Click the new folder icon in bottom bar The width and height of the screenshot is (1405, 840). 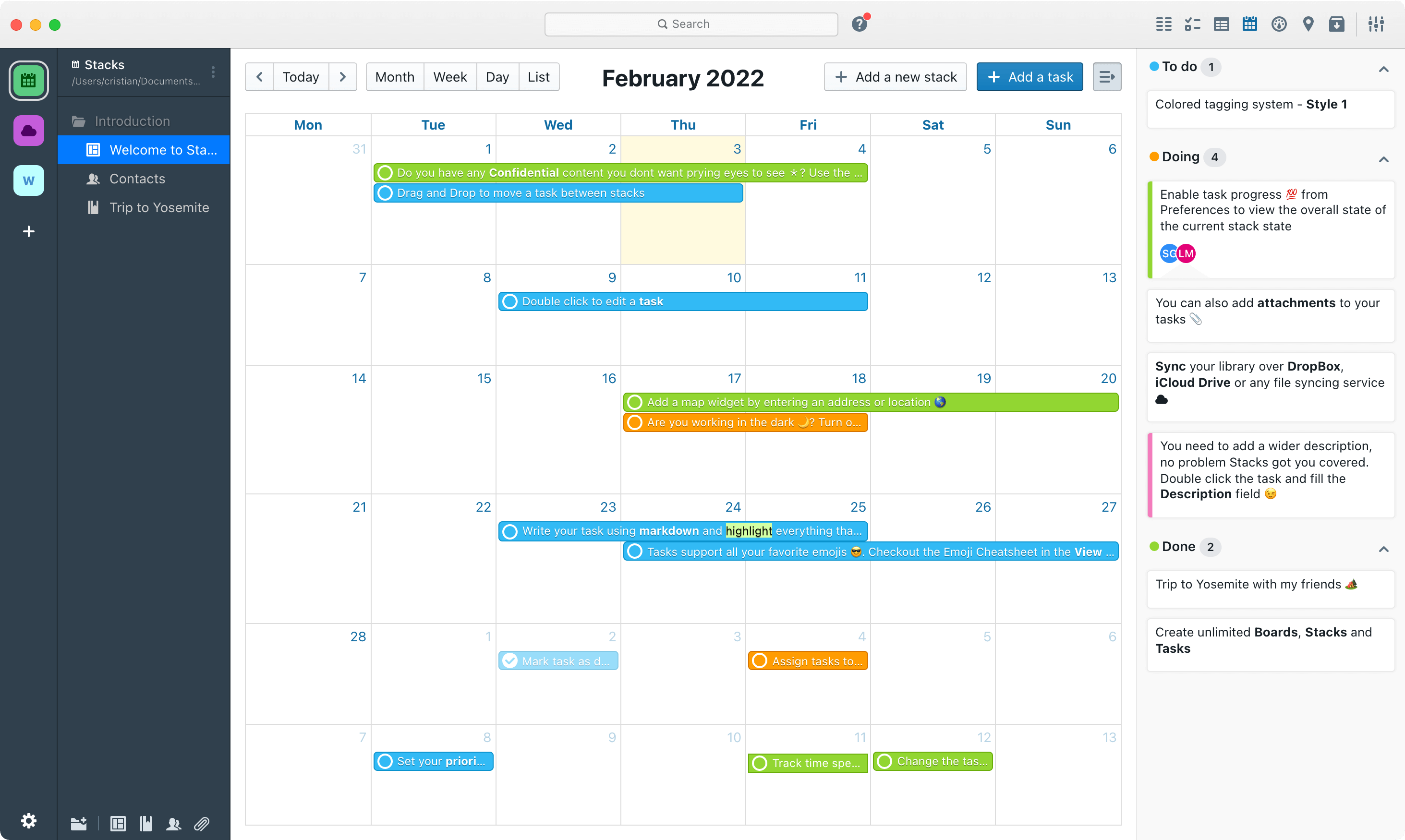78,824
